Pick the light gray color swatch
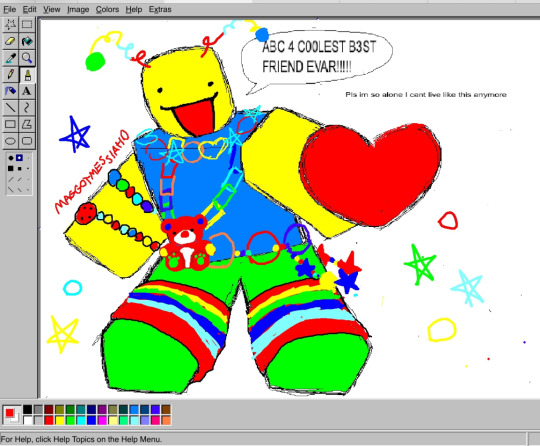This screenshot has width=540, height=446. (38, 420)
